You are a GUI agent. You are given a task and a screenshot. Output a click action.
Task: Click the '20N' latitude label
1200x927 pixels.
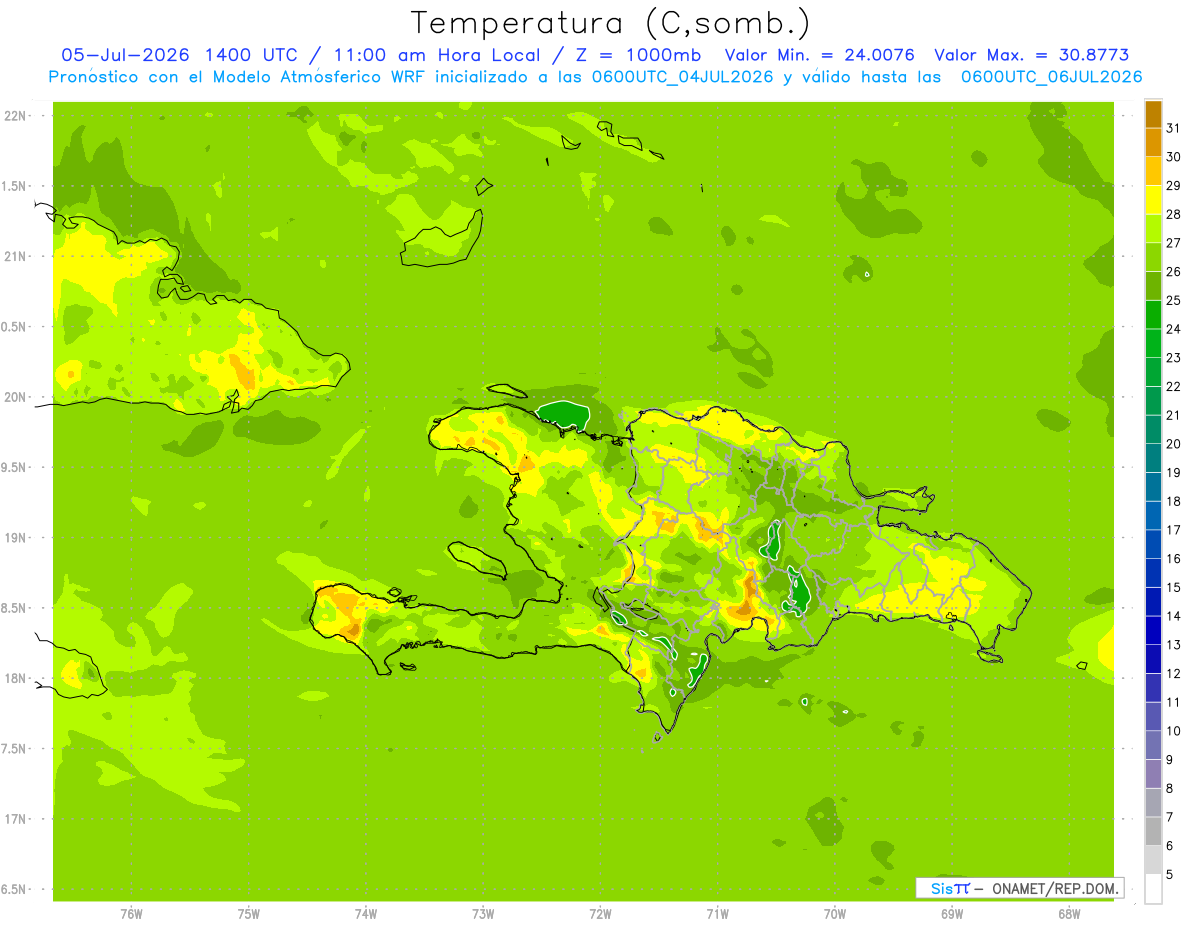click(x=17, y=397)
